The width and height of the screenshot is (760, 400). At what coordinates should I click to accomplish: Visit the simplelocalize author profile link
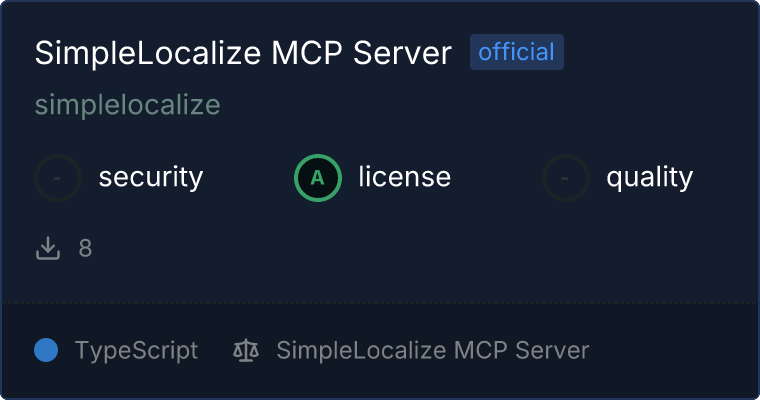(x=127, y=105)
